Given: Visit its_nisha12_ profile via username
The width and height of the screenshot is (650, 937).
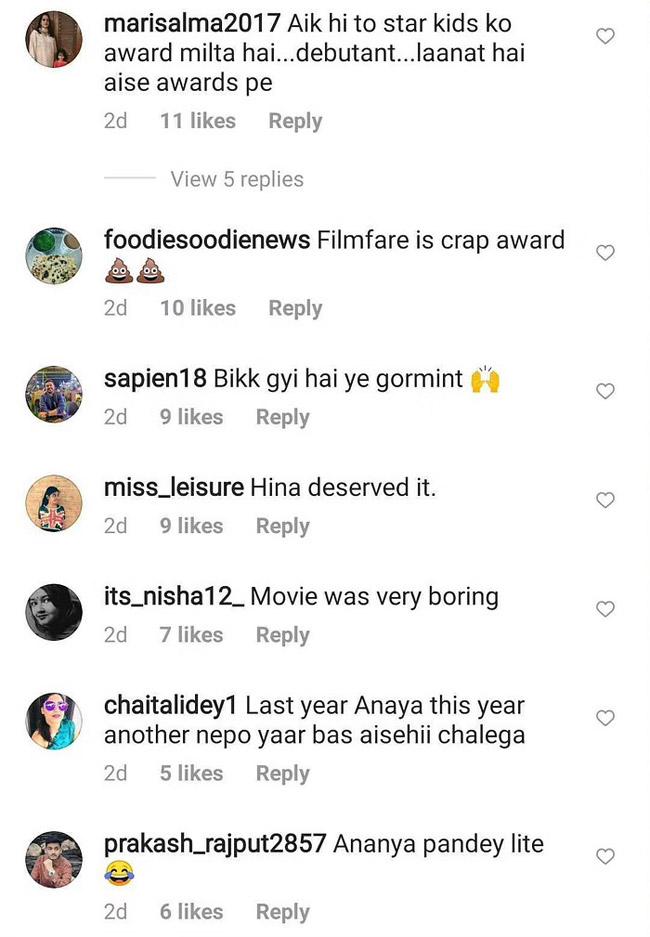Looking at the screenshot, I should (174, 597).
